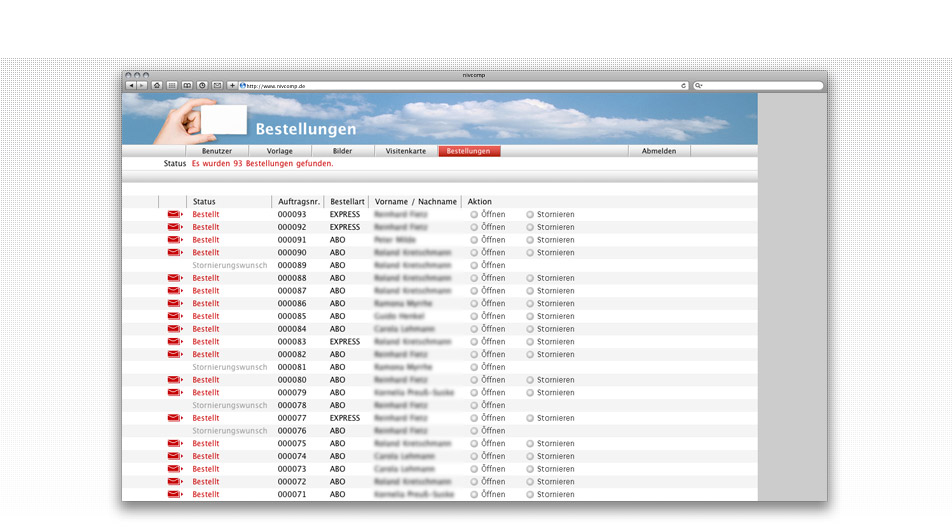Image resolution: width=952 pixels, height=530 pixels.
Task: Click the browser back arrow button
Action: [131, 86]
